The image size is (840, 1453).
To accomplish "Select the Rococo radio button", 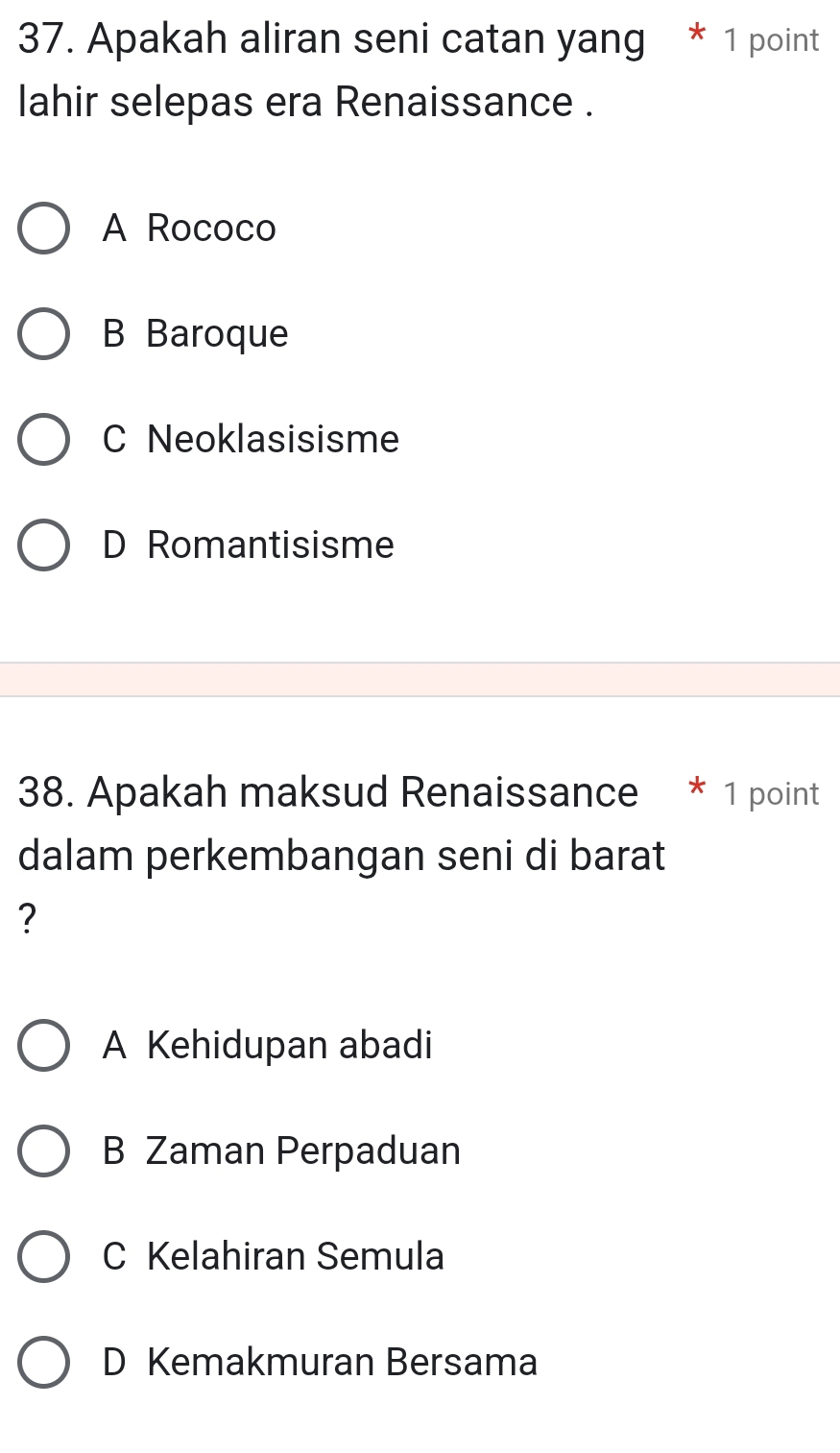I will click(x=43, y=229).
